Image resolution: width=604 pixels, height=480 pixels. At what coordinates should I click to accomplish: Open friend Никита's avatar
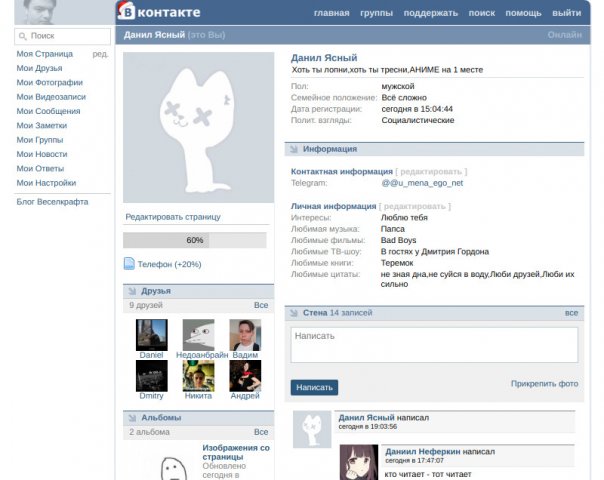198,376
